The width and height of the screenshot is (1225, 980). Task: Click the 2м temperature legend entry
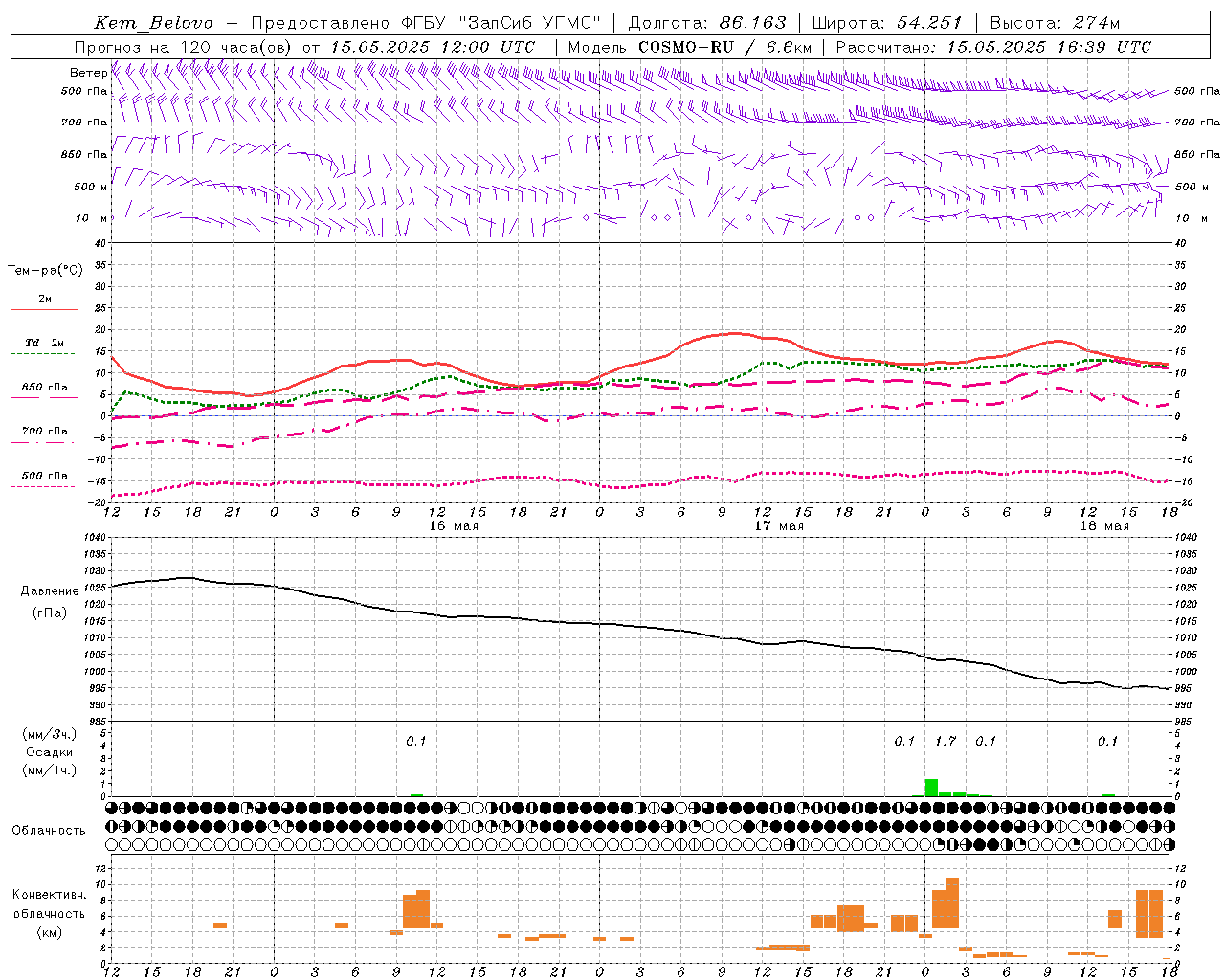pyautogui.click(x=45, y=299)
